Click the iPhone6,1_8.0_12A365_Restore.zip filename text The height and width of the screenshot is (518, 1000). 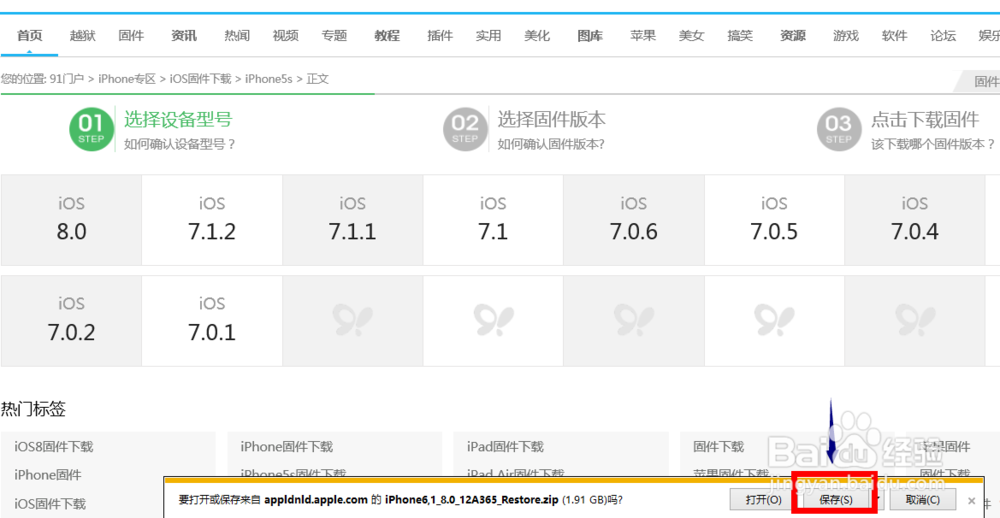(x=471, y=500)
